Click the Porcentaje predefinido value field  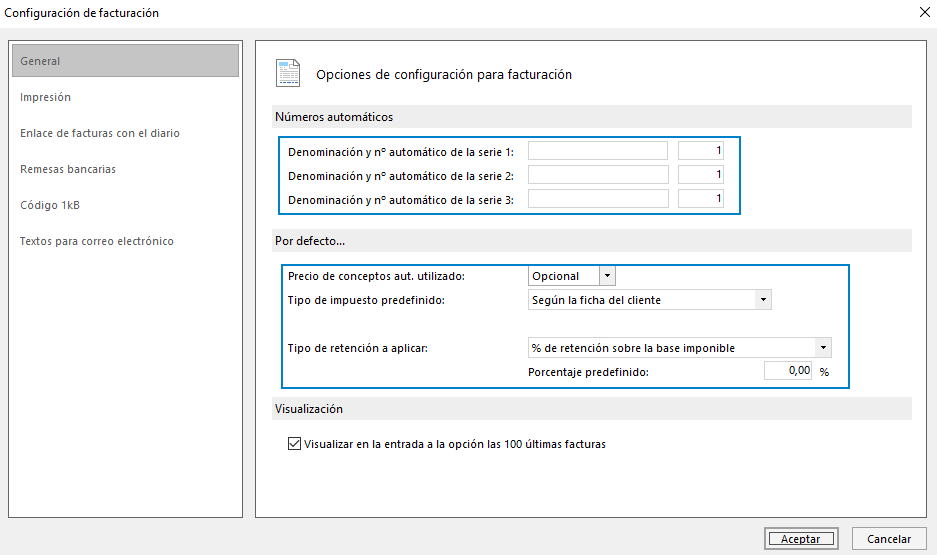[x=788, y=370]
